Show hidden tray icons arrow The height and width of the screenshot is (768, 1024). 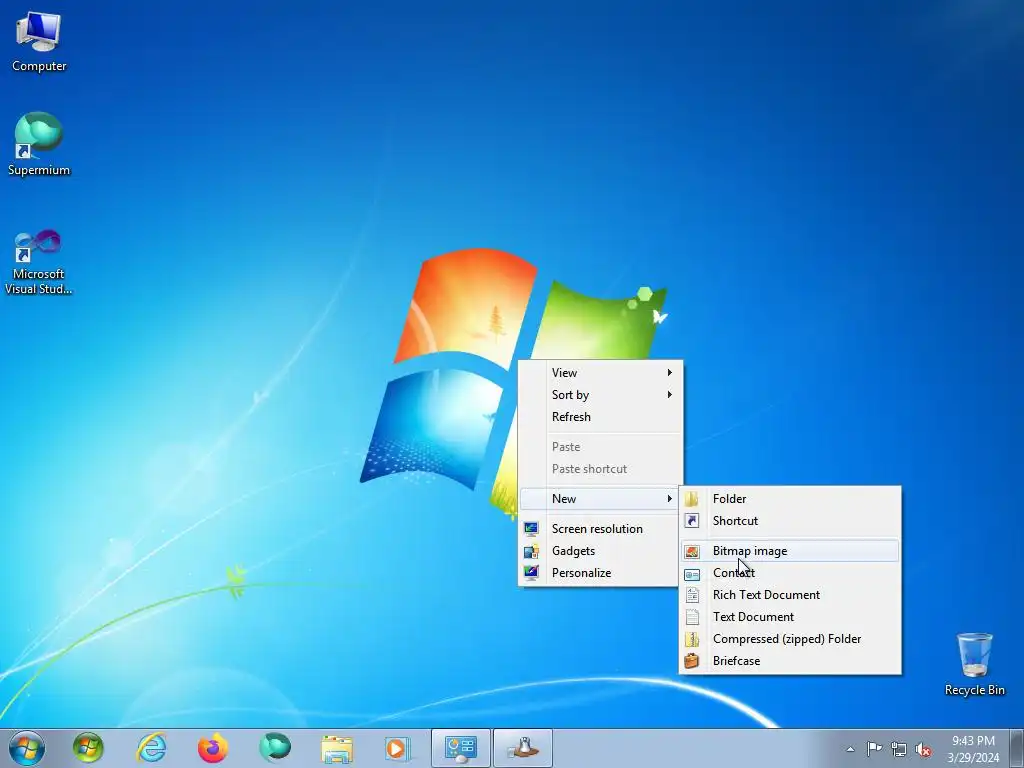pos(850,749)
